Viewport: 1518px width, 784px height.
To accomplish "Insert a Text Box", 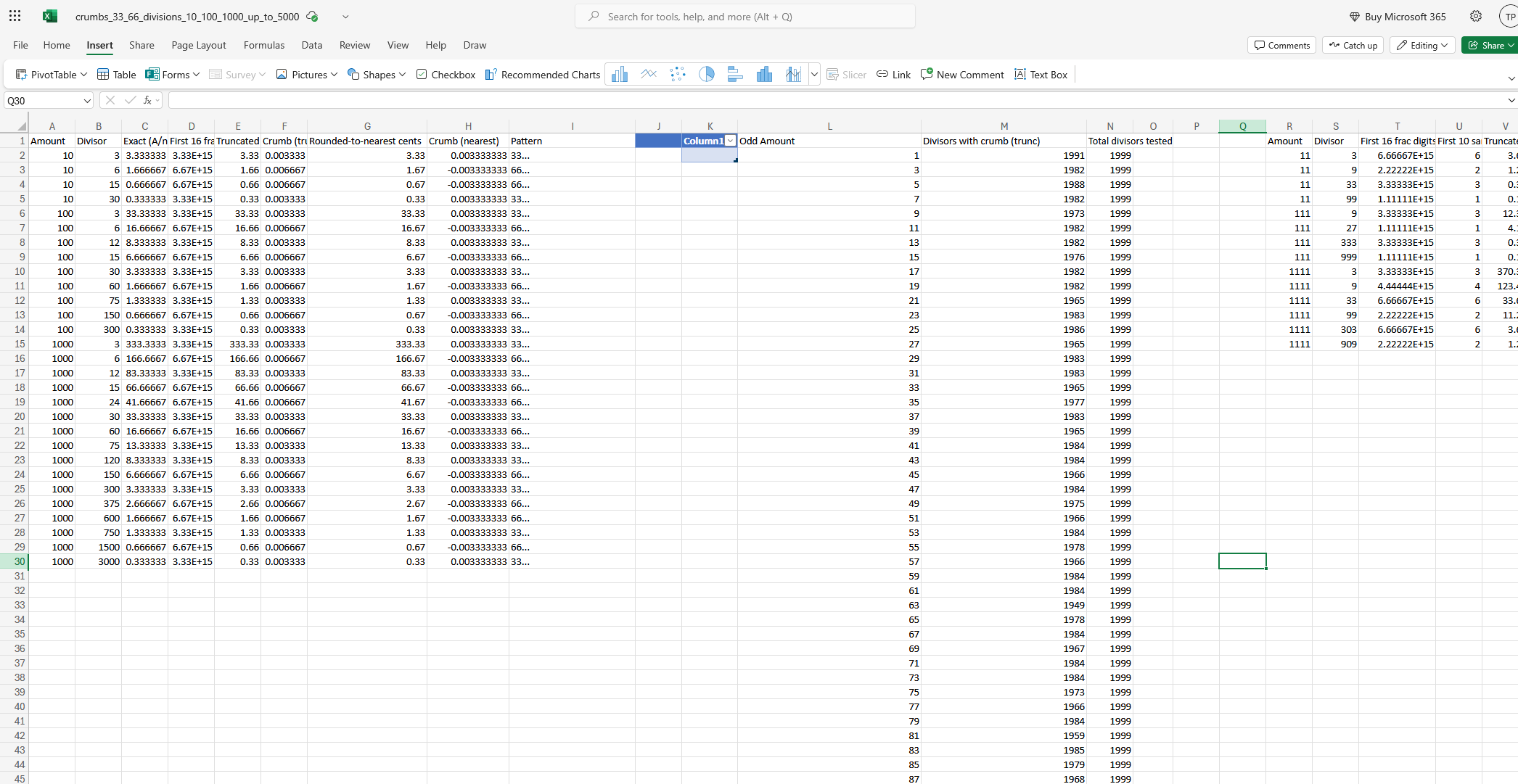I will pos(1041,75).
